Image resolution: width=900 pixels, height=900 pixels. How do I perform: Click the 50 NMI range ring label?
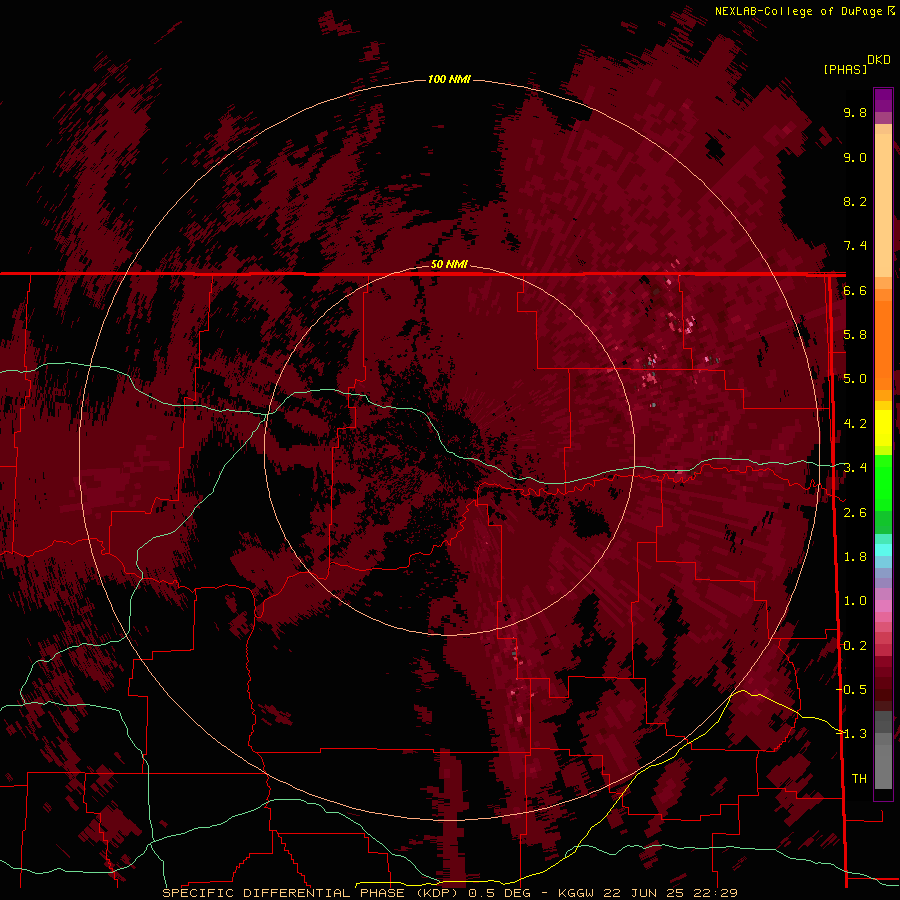[x=449, y=264]
